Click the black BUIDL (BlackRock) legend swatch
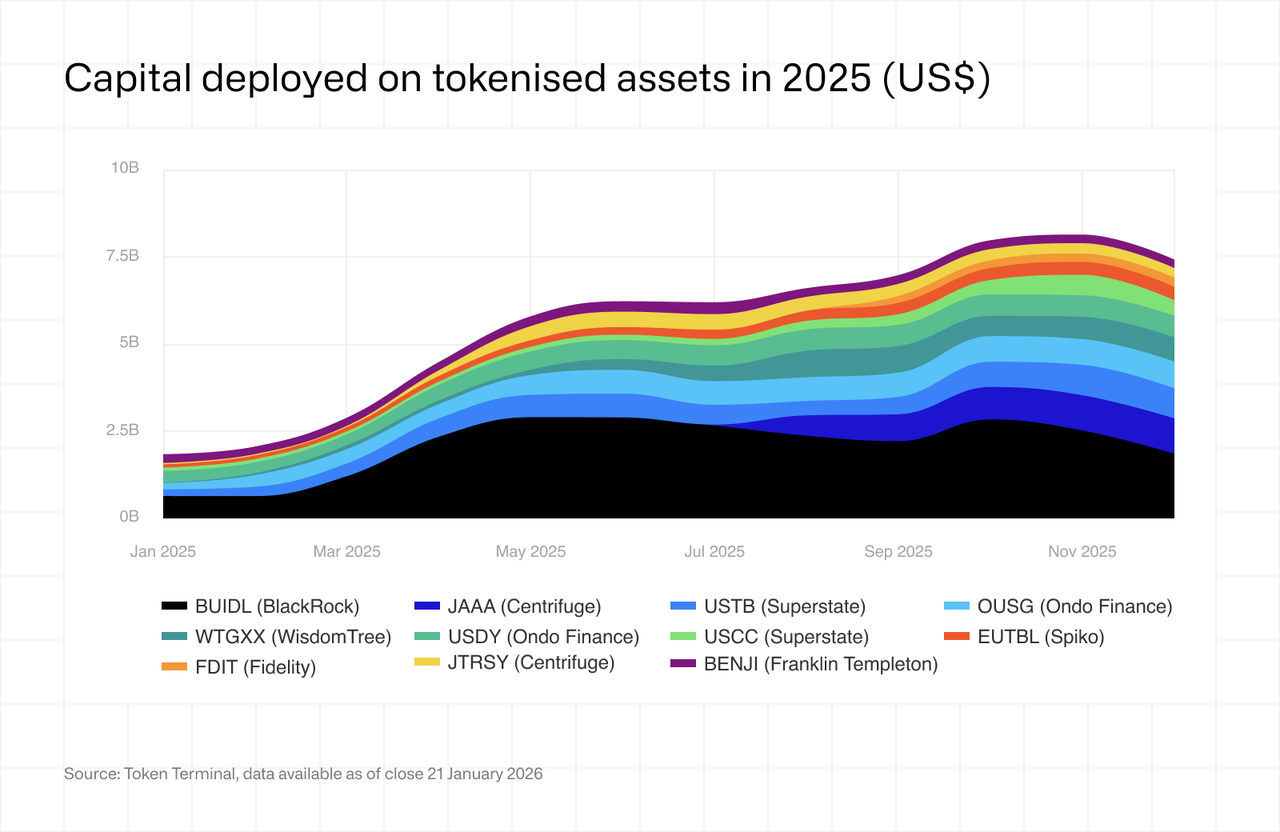Image resolution: width=1280 pixels, height=832 pixels. pos(174,606)
